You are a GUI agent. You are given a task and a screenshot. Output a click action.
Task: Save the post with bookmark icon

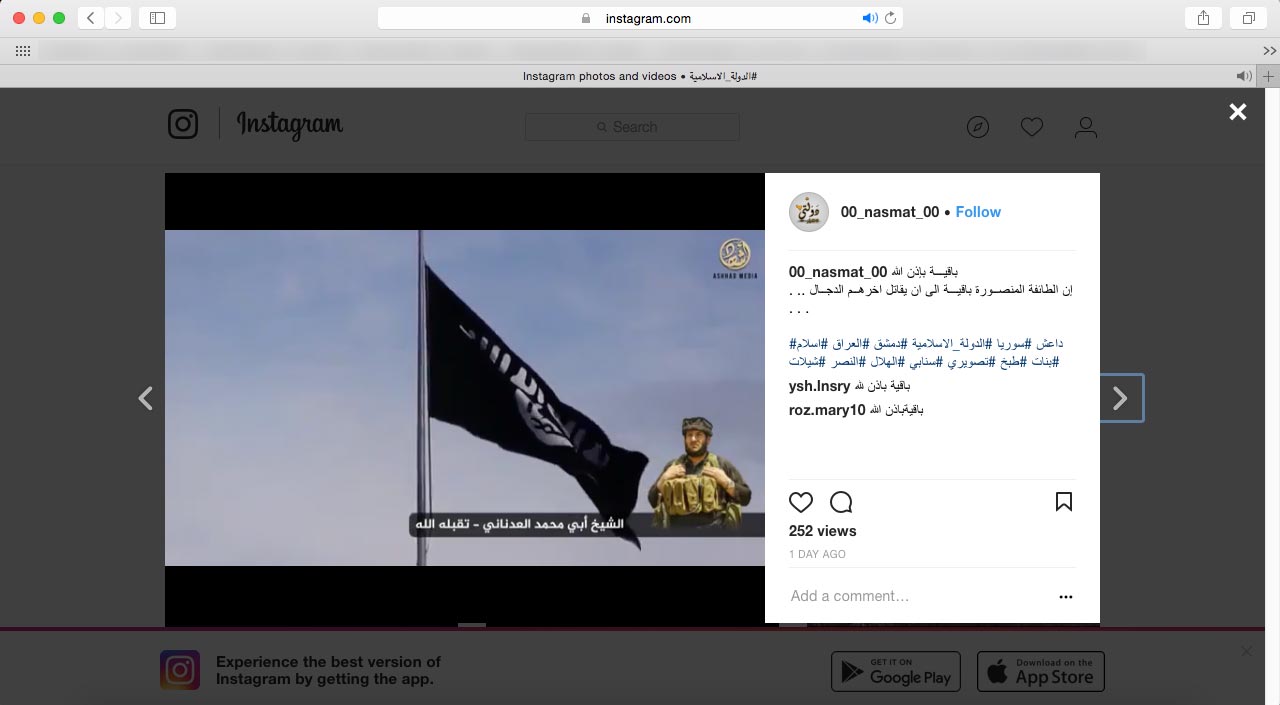click(1064, 502)
